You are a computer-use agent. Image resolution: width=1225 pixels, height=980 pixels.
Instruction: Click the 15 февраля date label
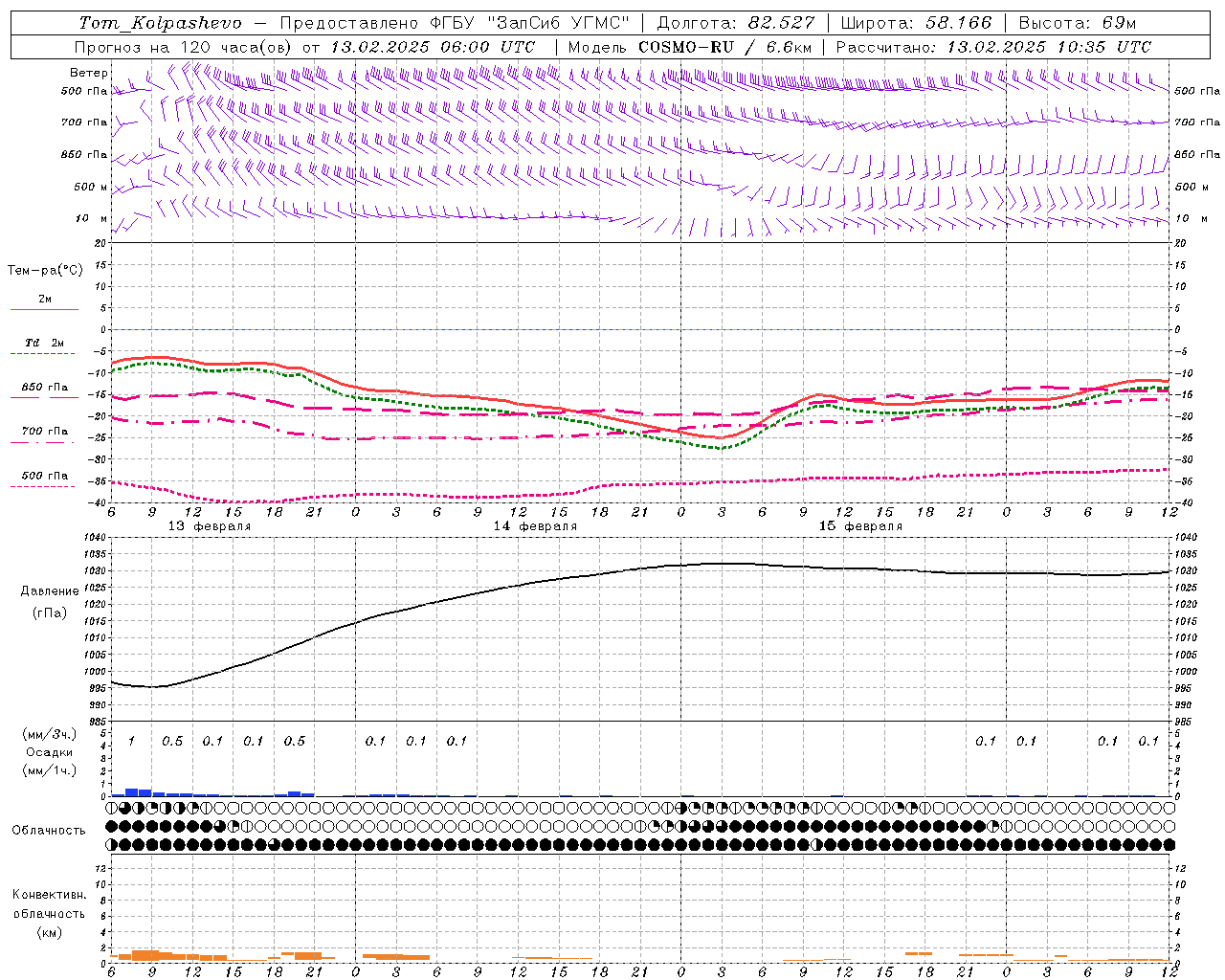point(860,526)
